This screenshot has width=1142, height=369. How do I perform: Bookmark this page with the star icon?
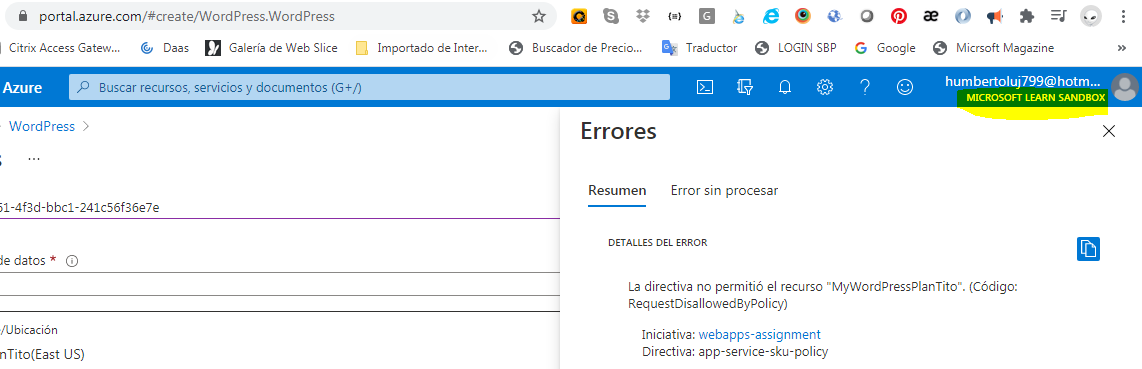click(x=539, y=16)
